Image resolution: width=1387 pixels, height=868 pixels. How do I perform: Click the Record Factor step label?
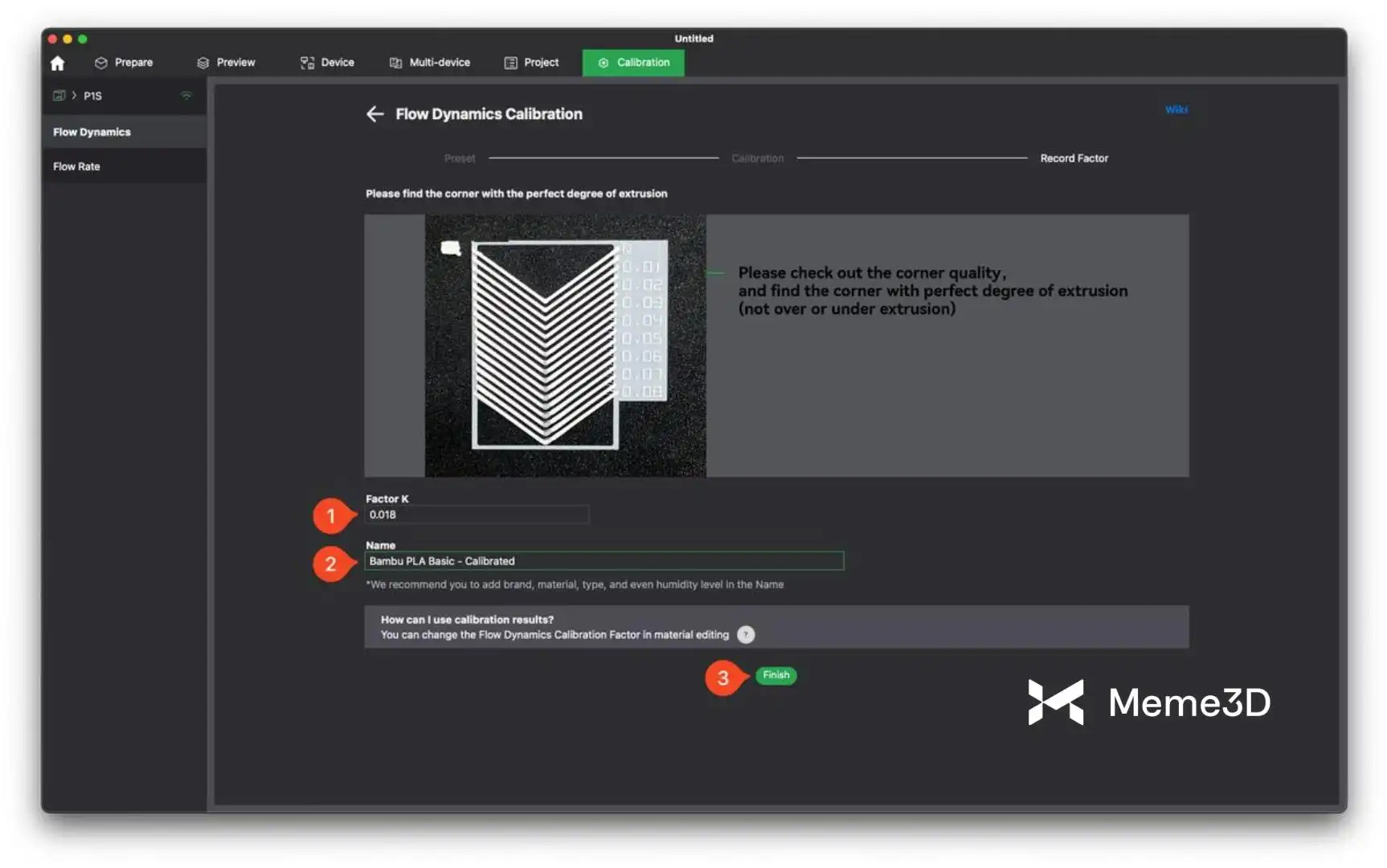1074,158
